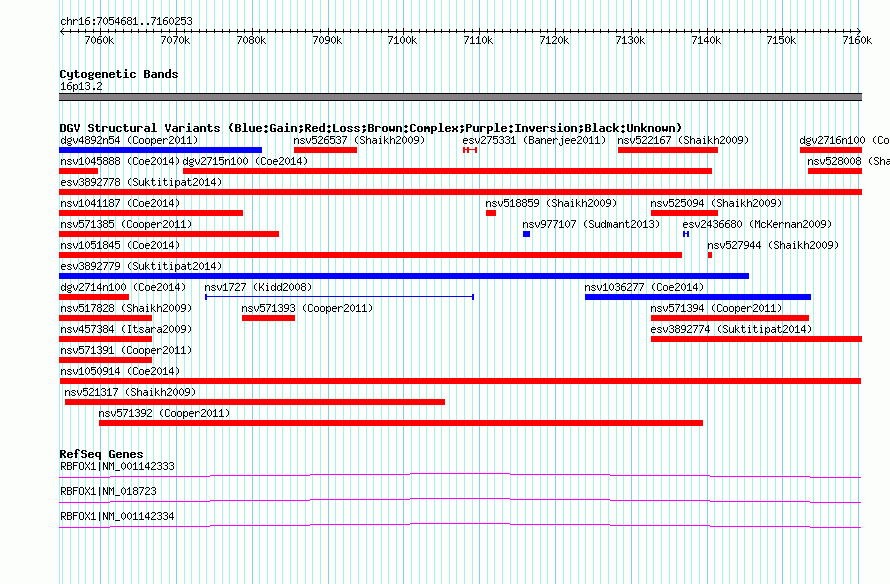Select nsv977107 (Sudmant2013) variant label
The image size is (890, 584).
591,224
